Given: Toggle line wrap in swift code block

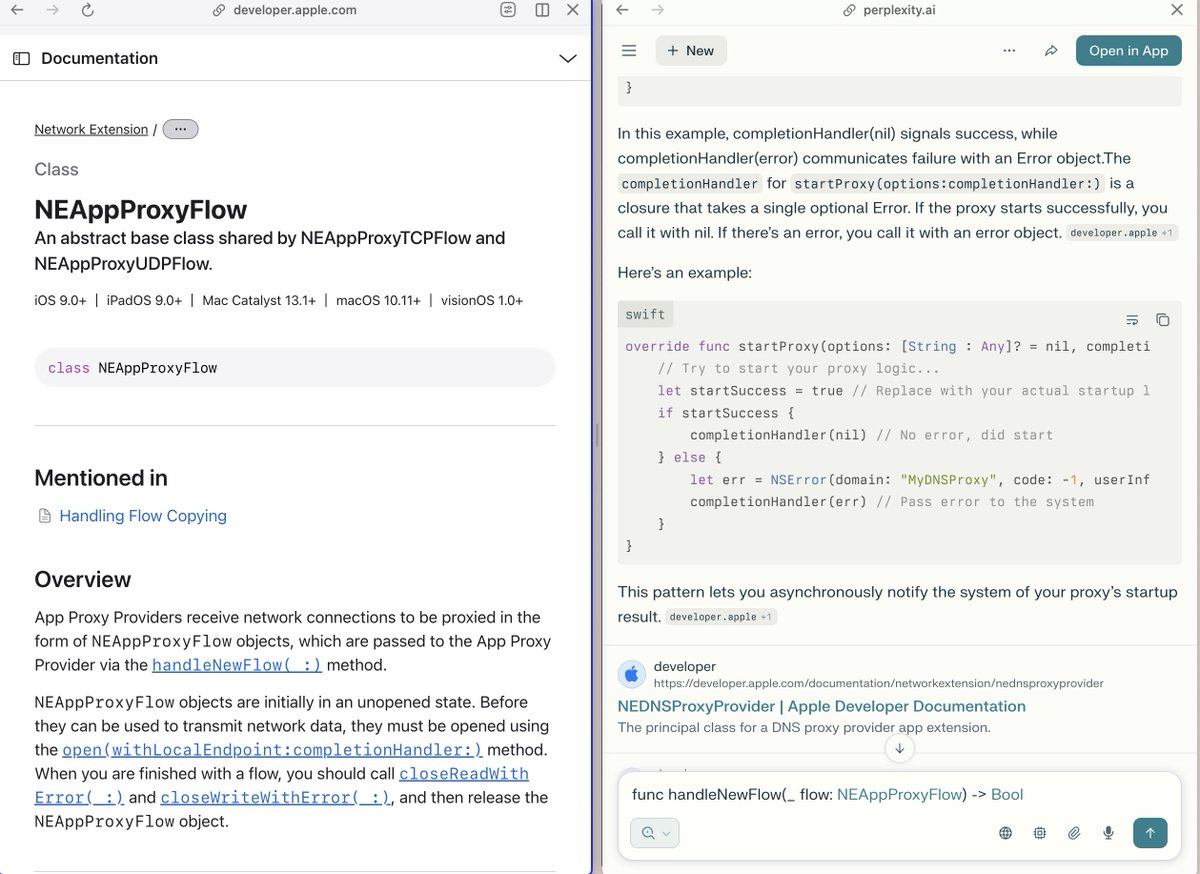Looking at the screenshot, I should tap(1132, 320).
